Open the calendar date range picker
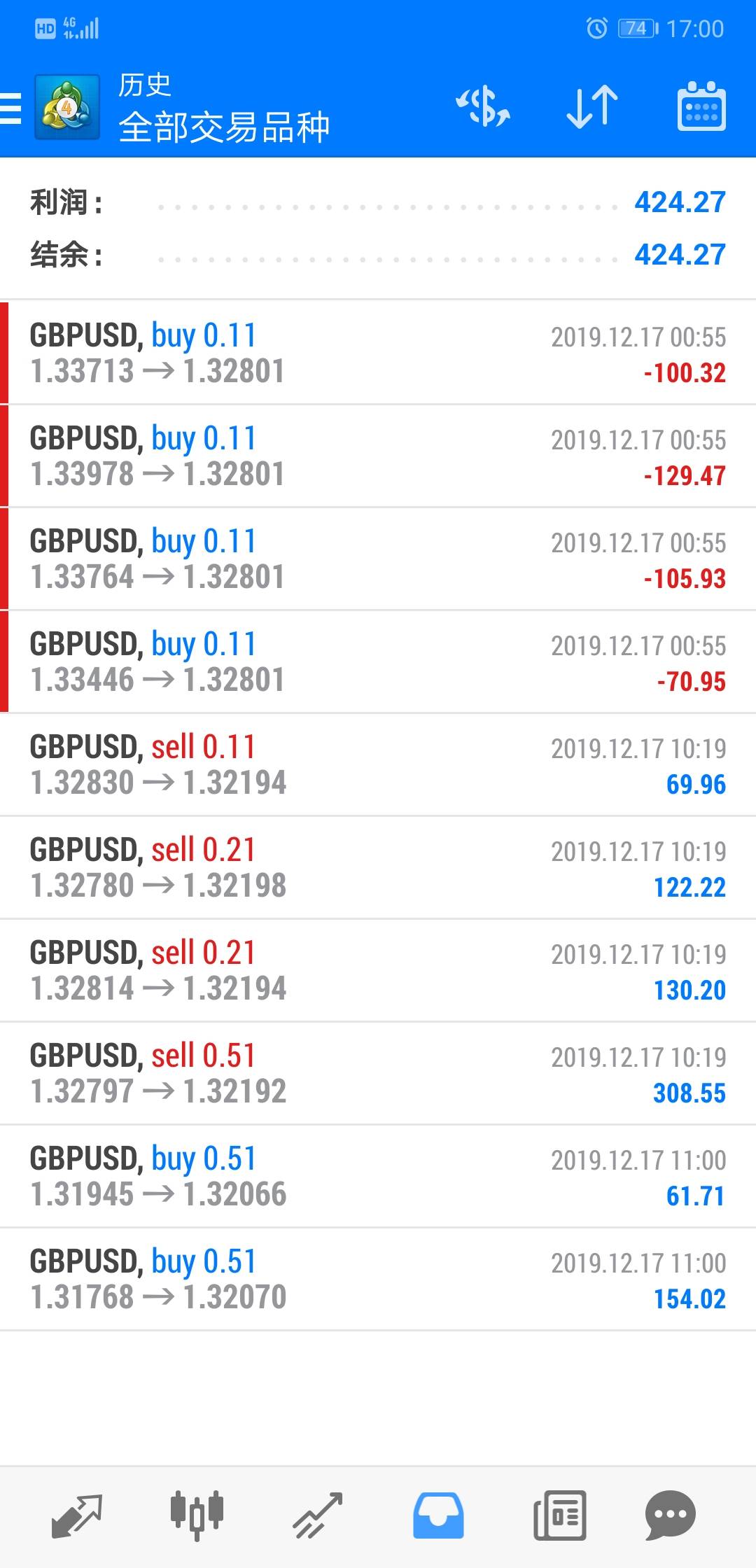756x1568 pixels. [x=701, y=107]
